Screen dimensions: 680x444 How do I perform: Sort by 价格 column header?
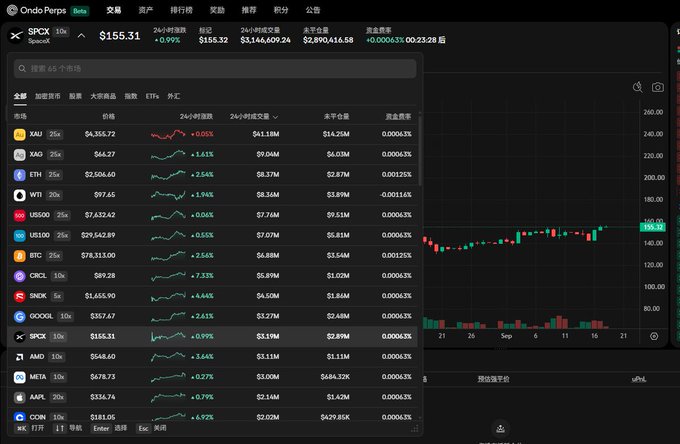point(108,116)
